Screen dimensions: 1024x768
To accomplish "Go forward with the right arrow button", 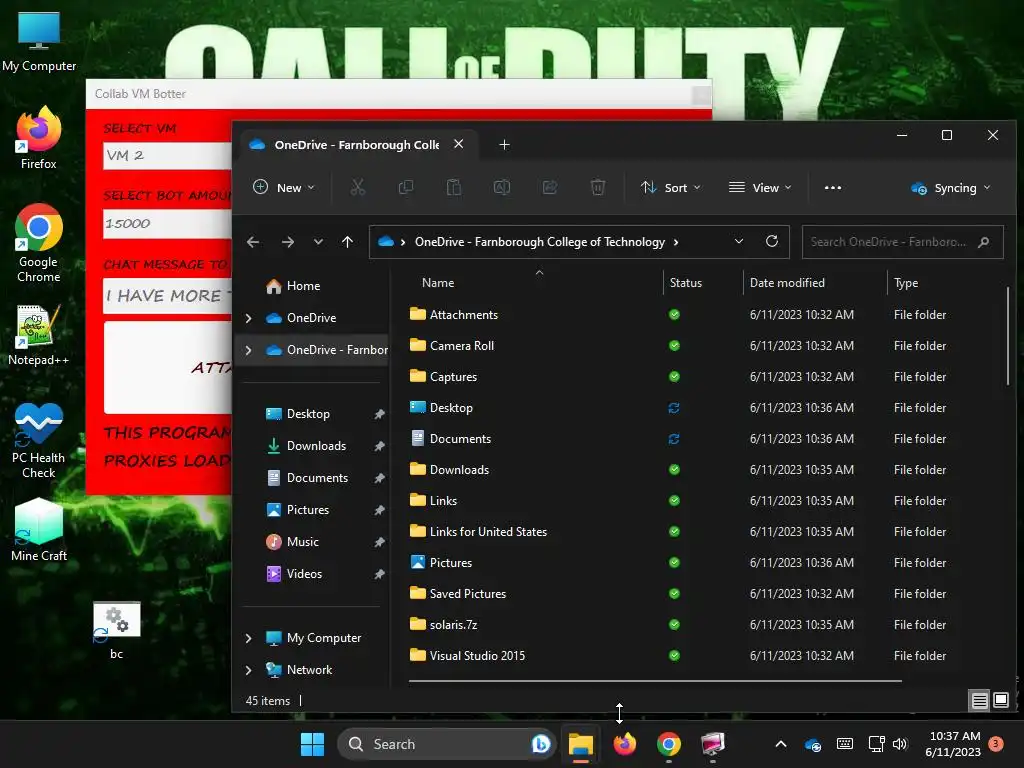I will (x=287, y=242).
